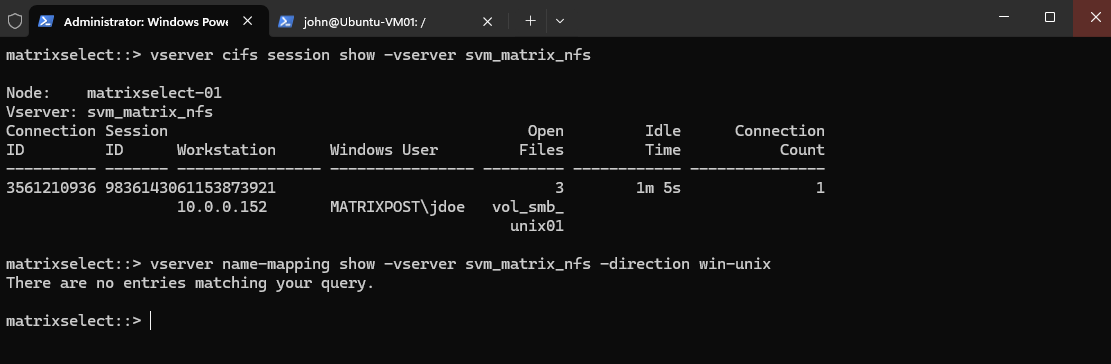Image resolution: width=1111 pixels, height=364 pixels.
Task: Place cursor at the last matrixselect prompt
Action: pyautogui.click(x=151, y=321)
